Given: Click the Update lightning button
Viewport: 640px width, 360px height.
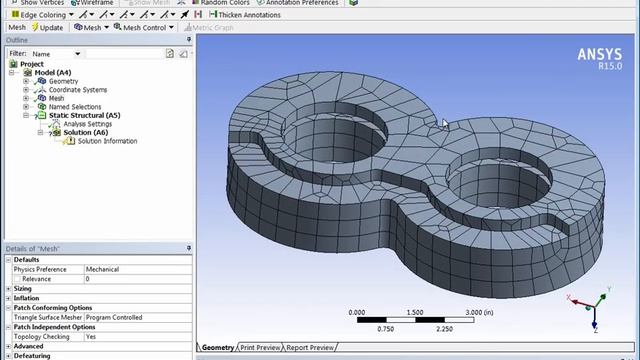Looking at the screenshot, I should click(x=48, y=27).
